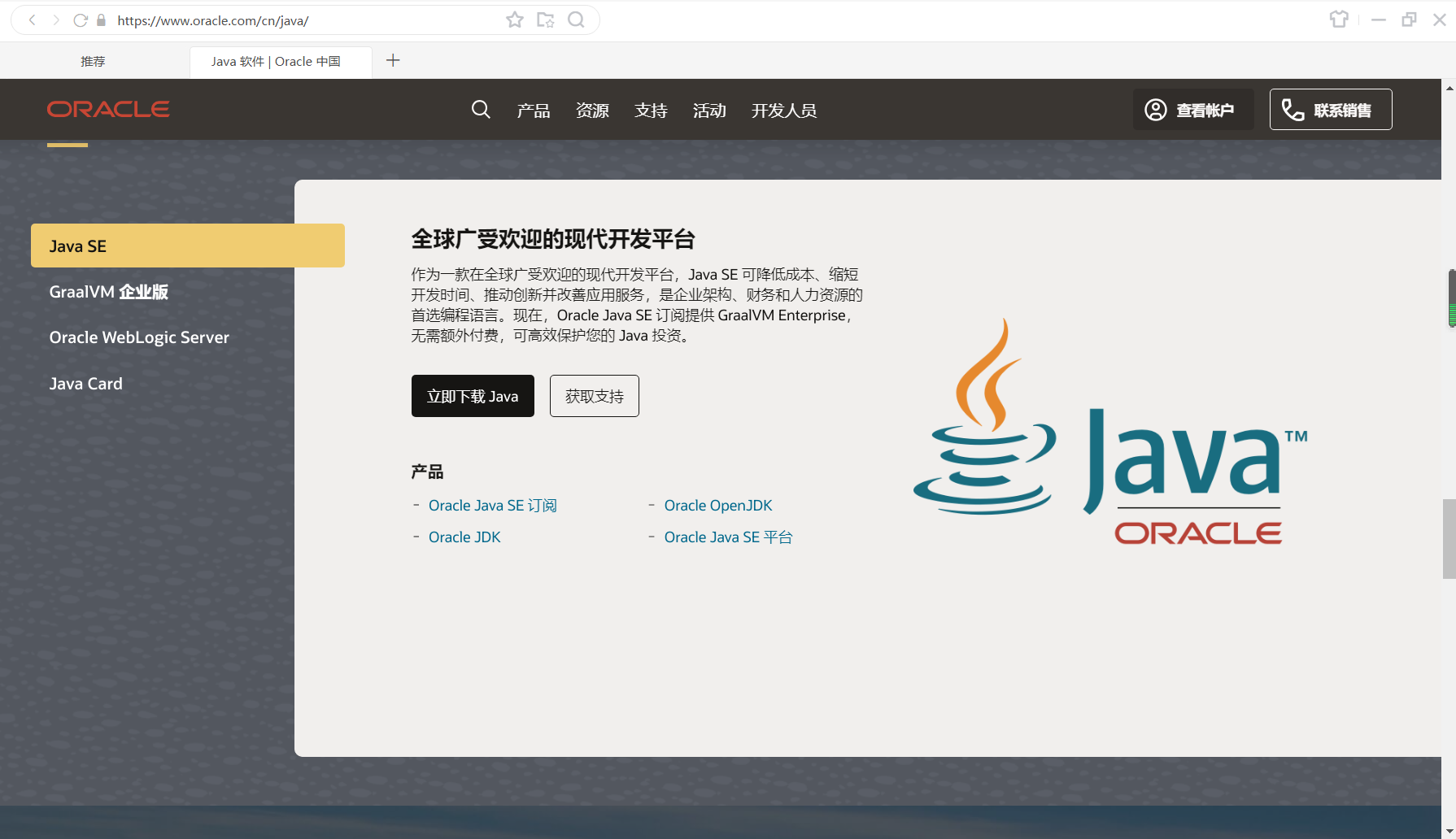Click the 产品 section heading text
1456x839 pixels.
click(x=427, y=472)
